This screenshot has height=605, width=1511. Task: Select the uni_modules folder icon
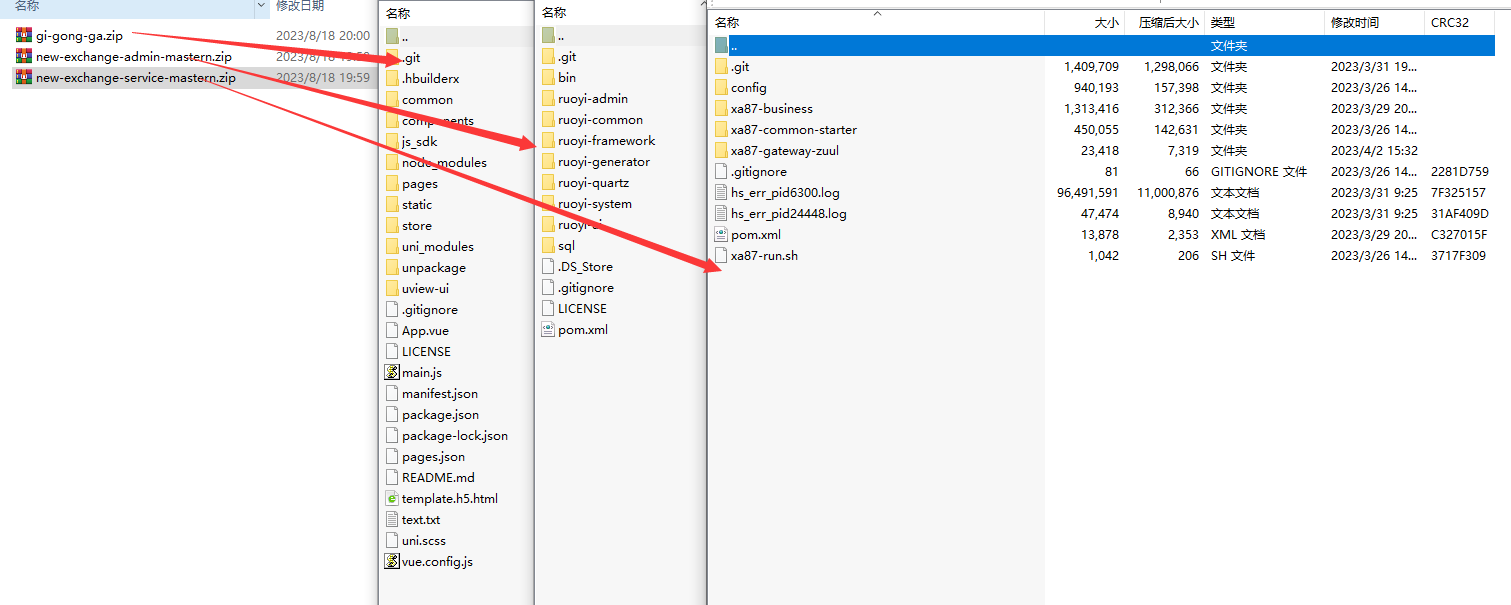[x=392, y=246]
